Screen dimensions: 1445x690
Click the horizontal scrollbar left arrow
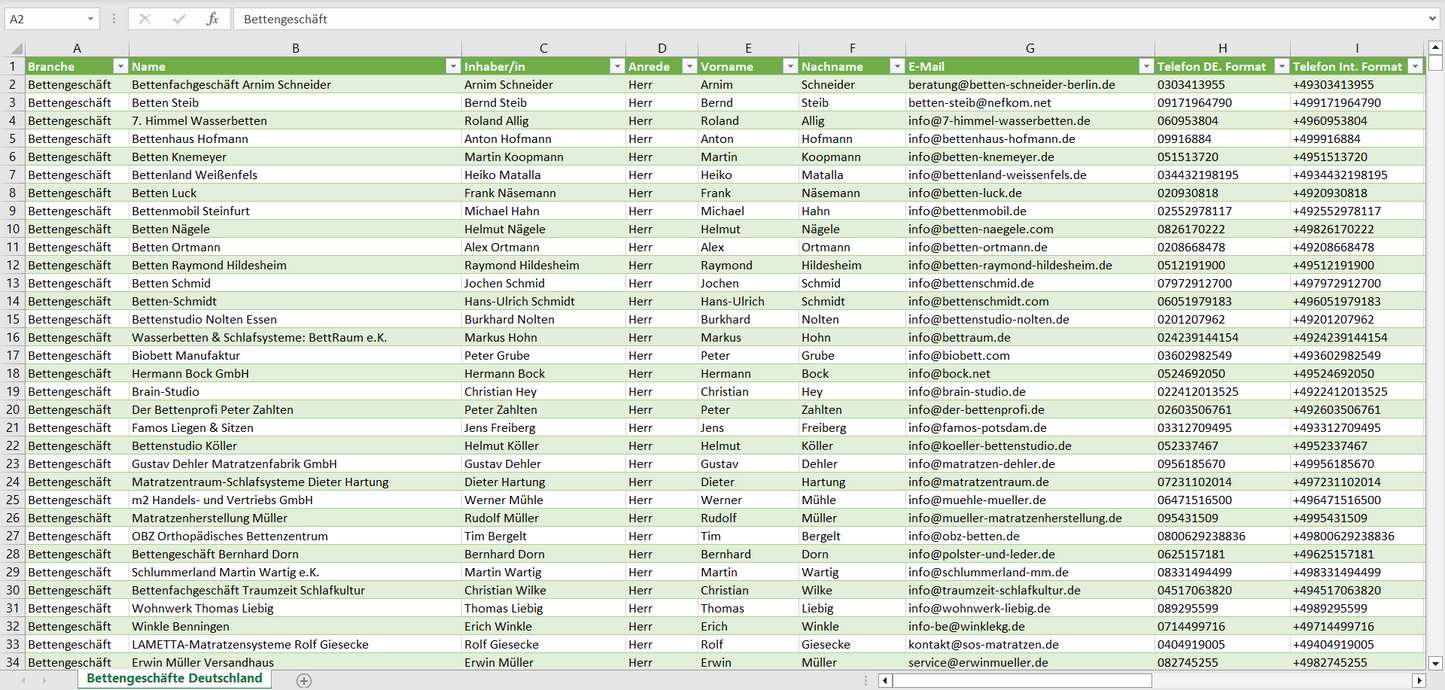(x=885, y=680)
